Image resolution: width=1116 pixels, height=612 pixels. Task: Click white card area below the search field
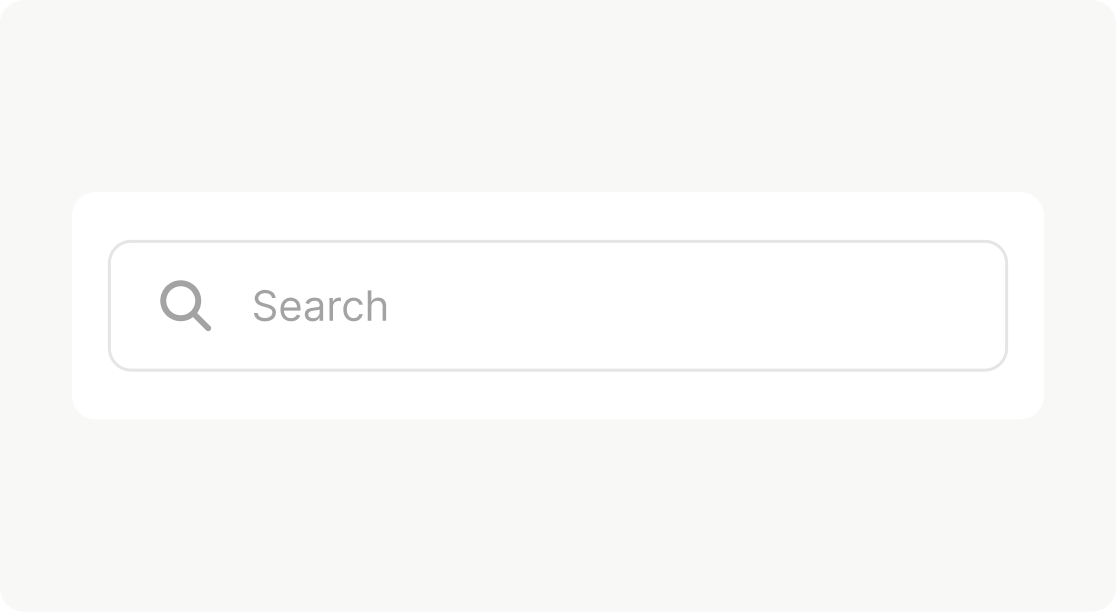coord(558,395)
